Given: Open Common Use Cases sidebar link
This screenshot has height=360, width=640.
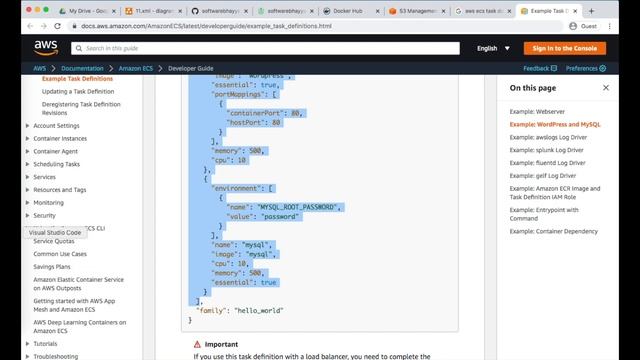Looking at the screenshot, I should tap(60, 254).
